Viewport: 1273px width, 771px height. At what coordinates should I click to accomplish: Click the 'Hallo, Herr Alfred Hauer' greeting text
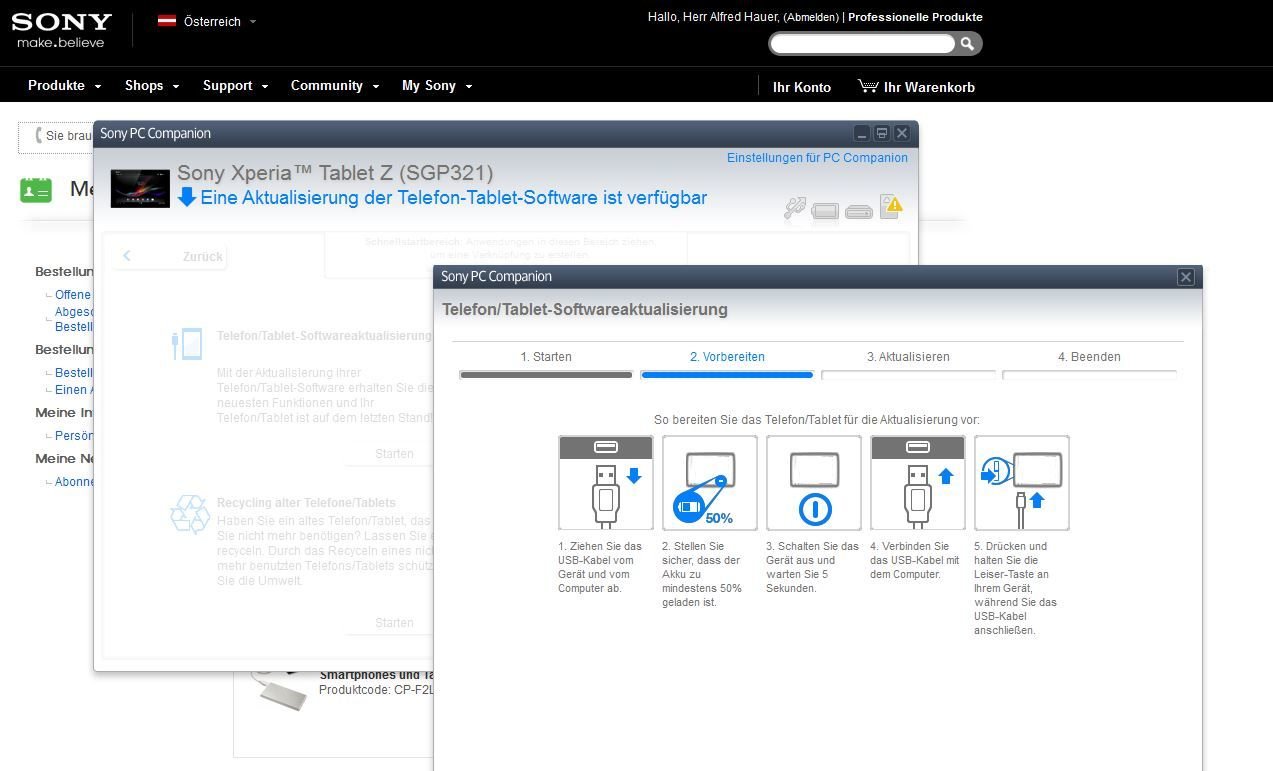pos(713,17)
